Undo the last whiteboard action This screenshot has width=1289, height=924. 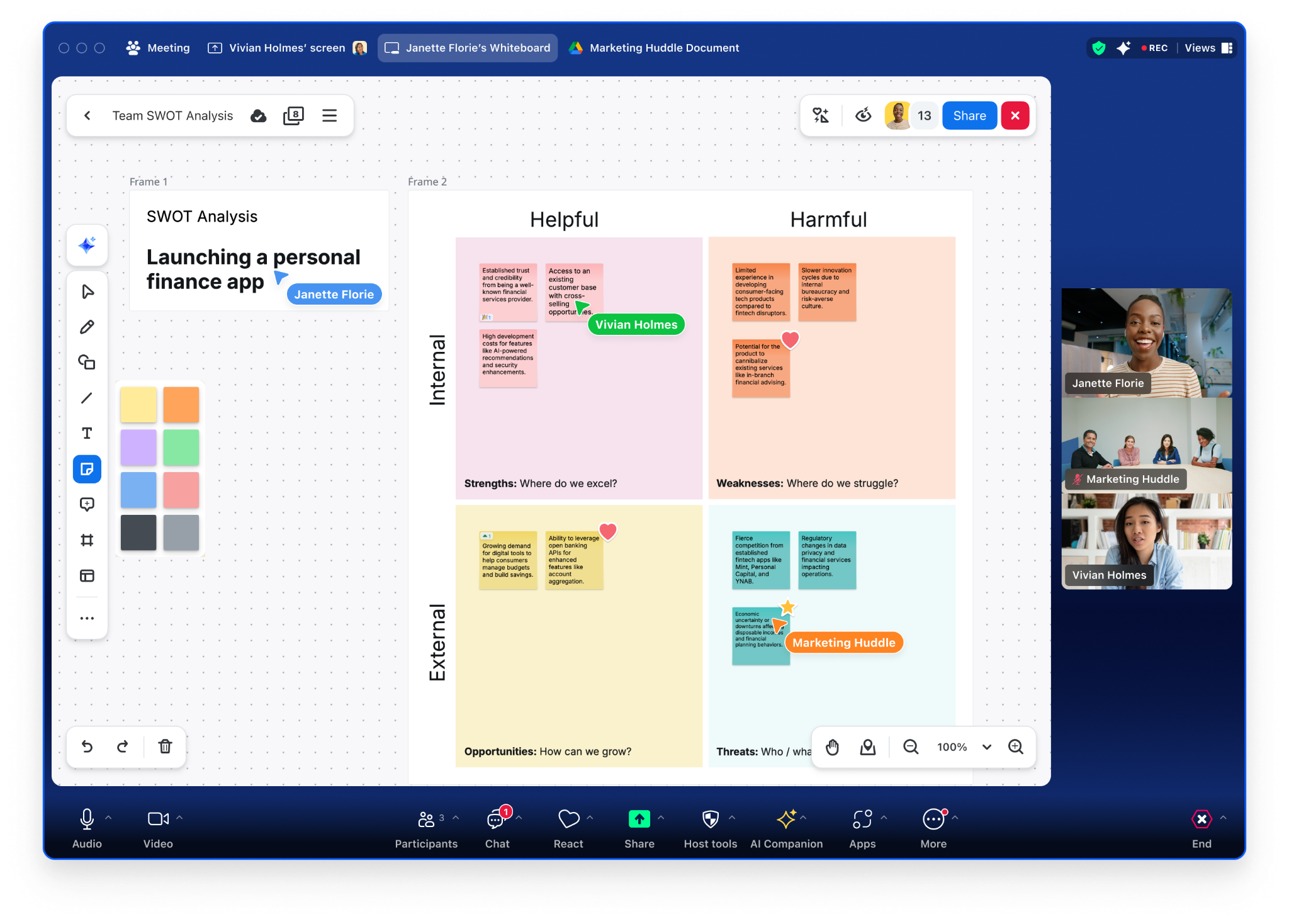coord(87,747)
